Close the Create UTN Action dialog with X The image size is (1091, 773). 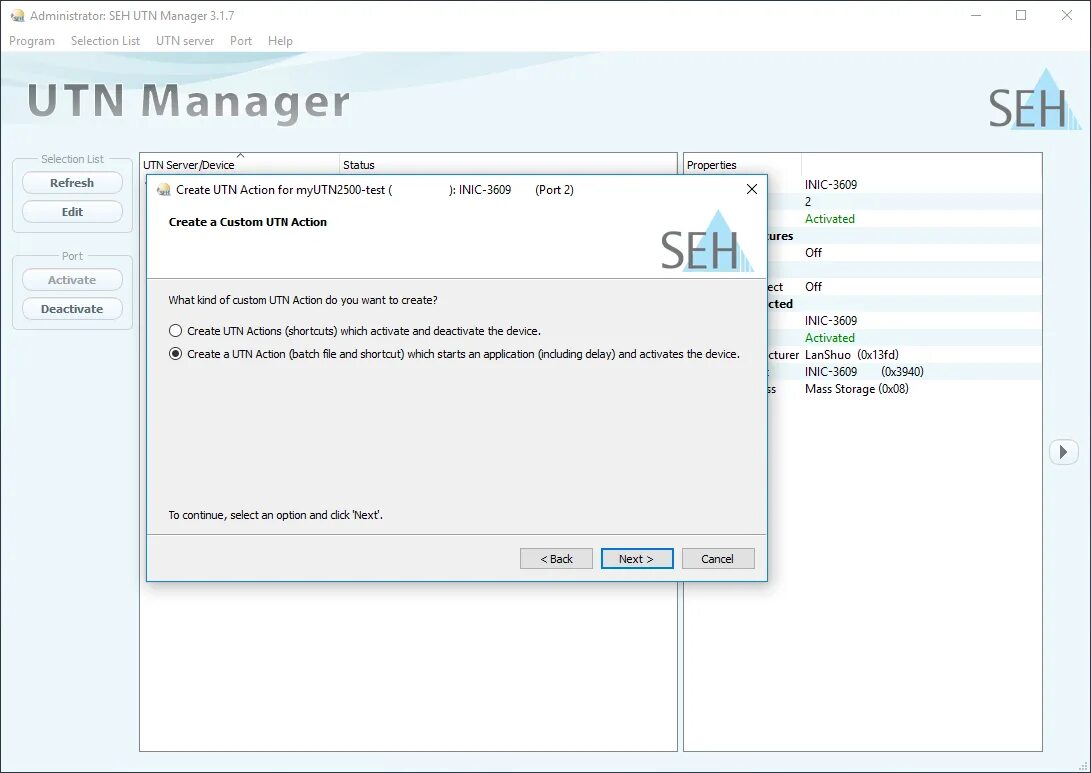(751, 189)
